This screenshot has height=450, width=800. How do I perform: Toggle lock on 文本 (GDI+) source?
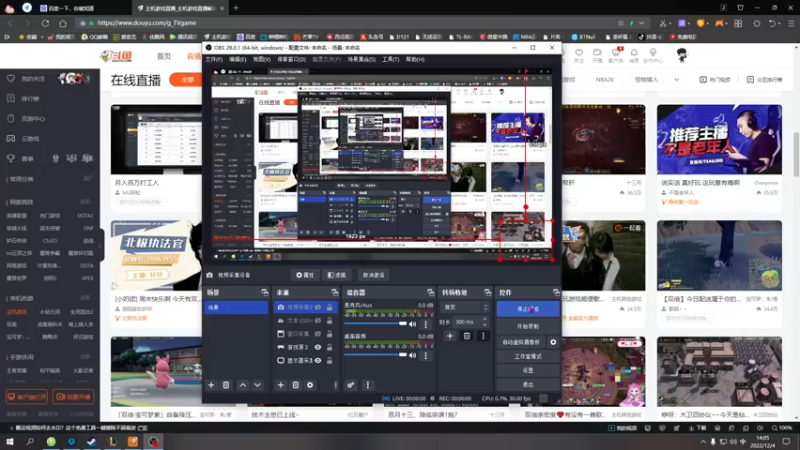tap(330, 320)
